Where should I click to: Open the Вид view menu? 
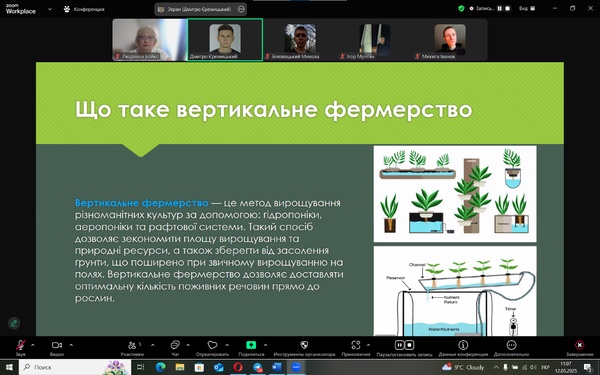[x=527, y=8]
